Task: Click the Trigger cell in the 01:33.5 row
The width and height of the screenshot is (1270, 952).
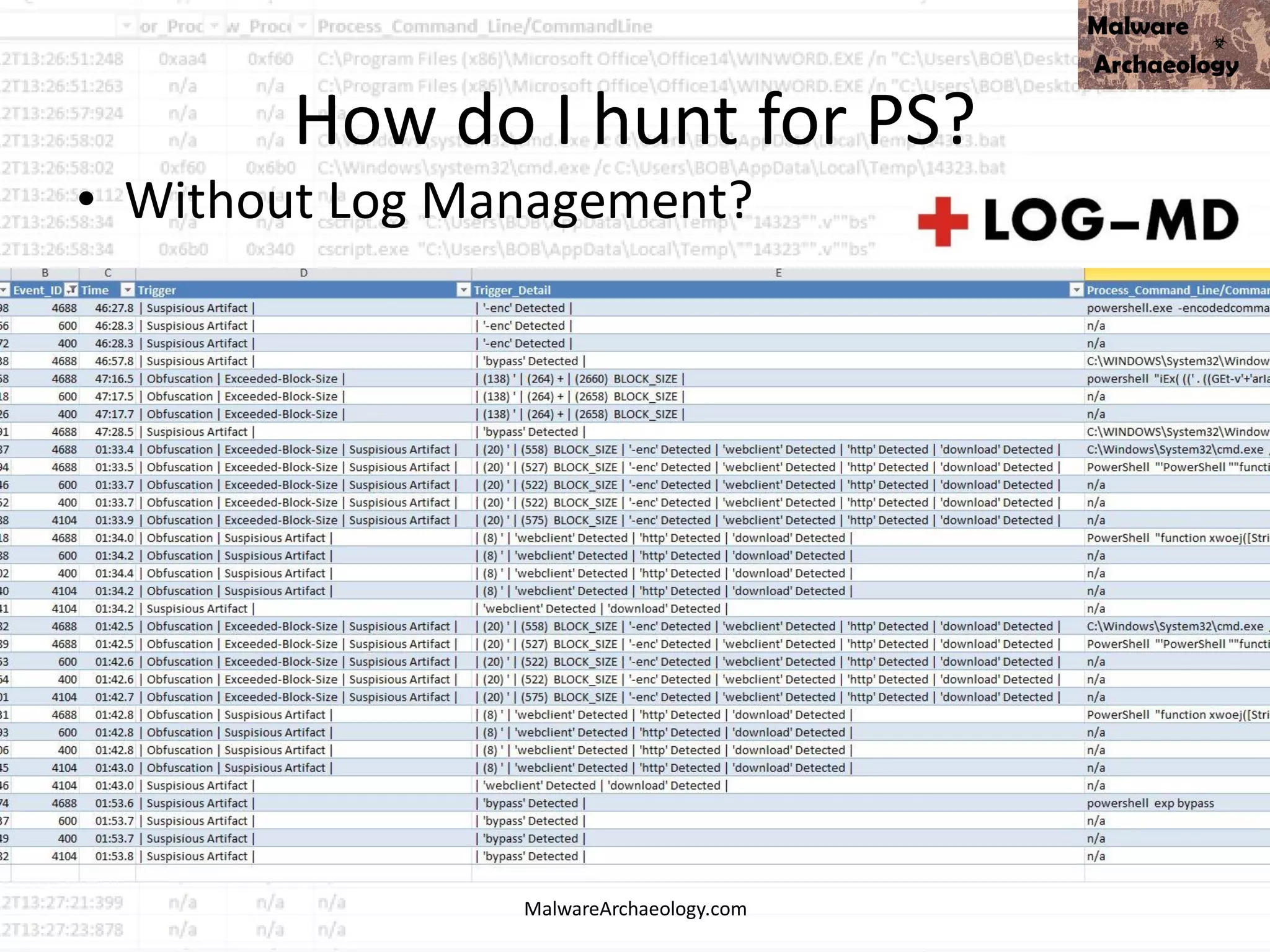Action: click(304, 467)
